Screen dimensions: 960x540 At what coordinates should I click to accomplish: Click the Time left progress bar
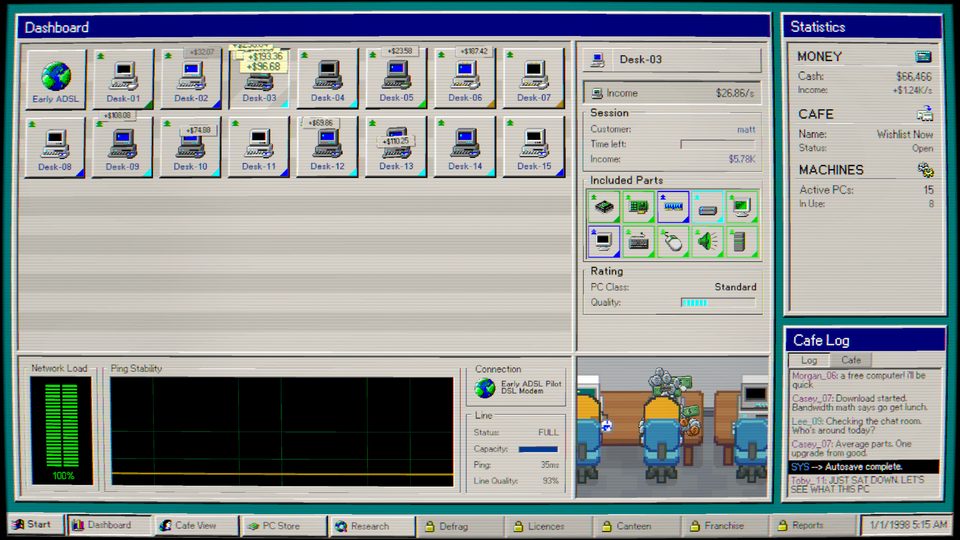tap(718, 144)
